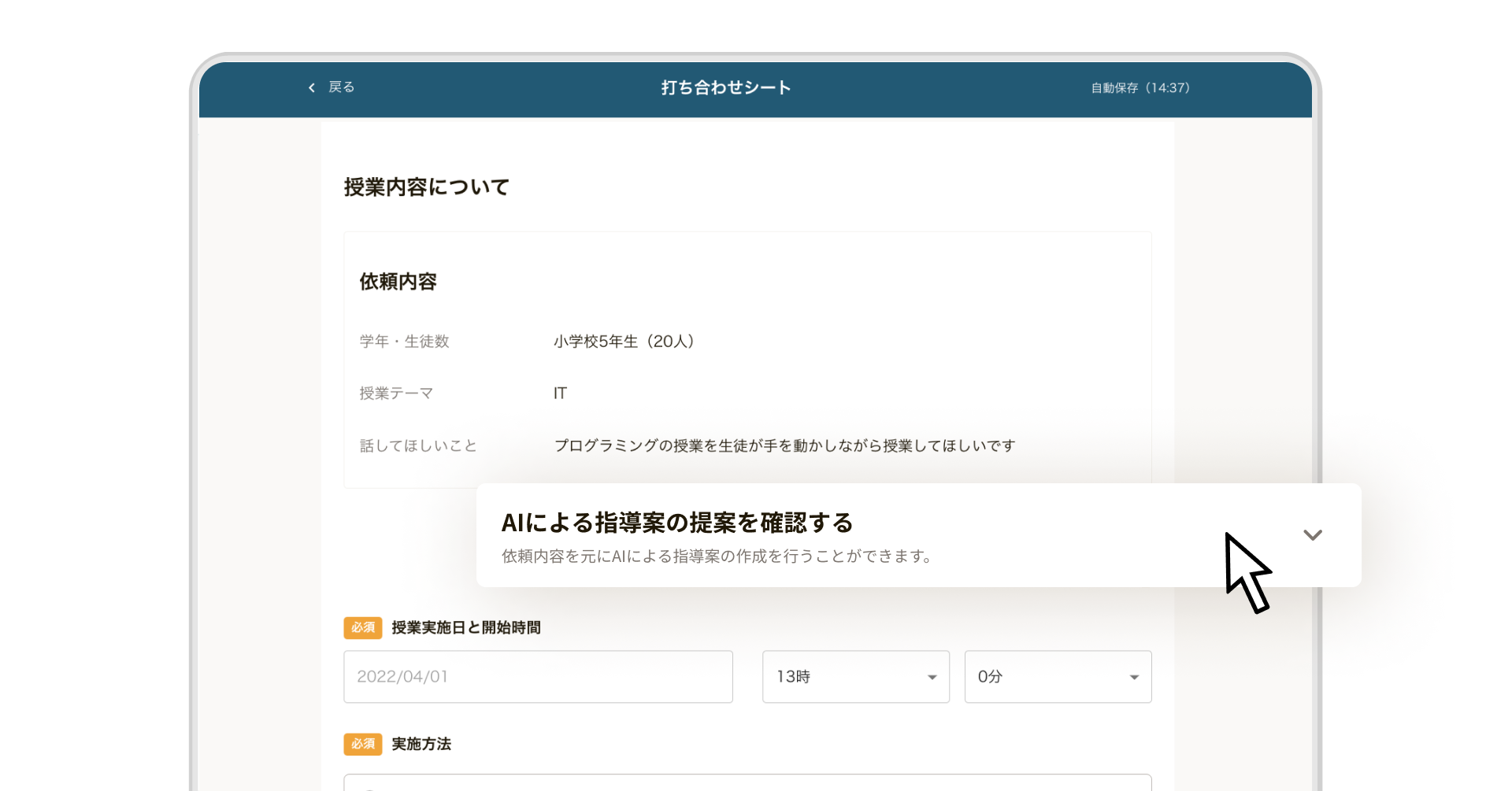Click the 実施方法 field label

pyautogui.click(x=421, y=744)
